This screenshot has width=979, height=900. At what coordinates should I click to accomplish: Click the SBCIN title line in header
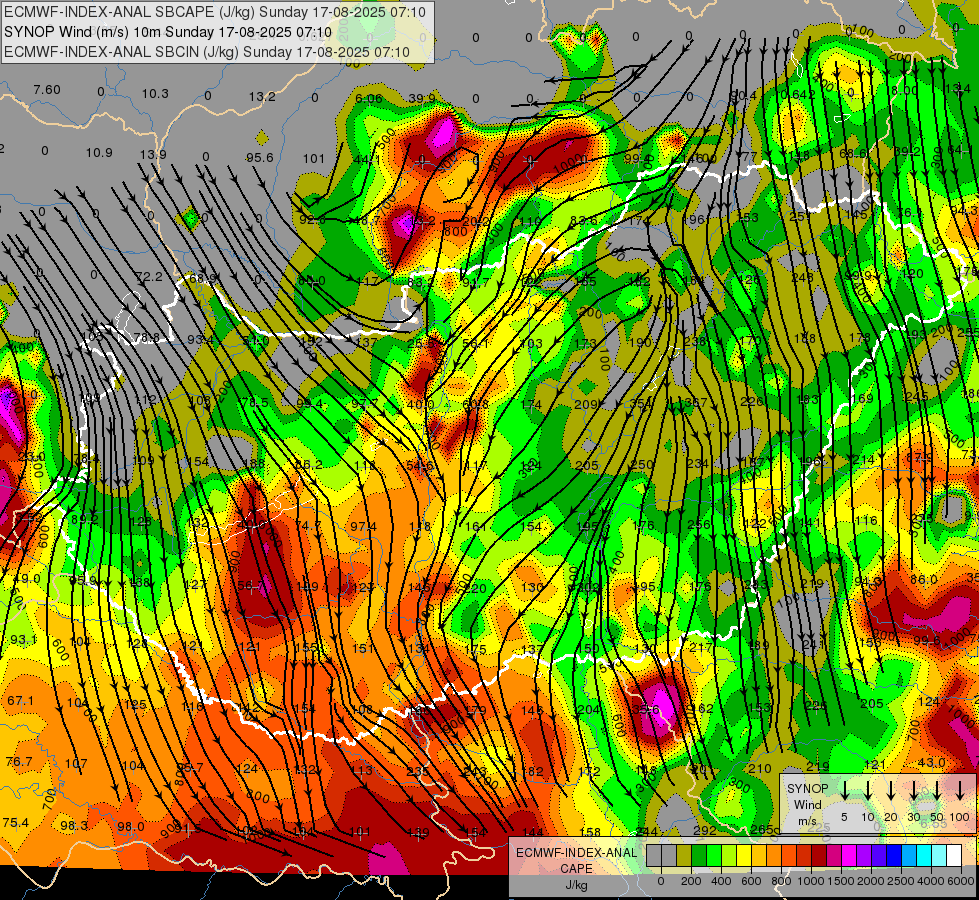click(x=207, y=52)
